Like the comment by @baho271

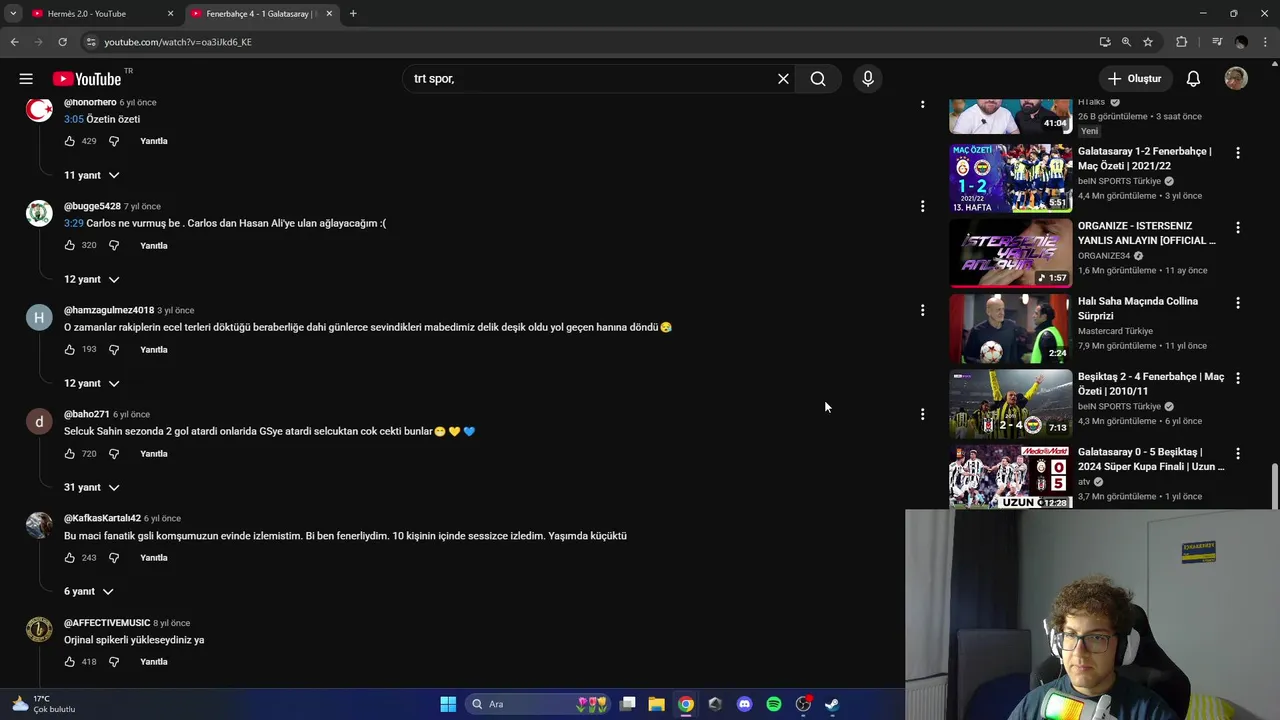tap(70, 453)
